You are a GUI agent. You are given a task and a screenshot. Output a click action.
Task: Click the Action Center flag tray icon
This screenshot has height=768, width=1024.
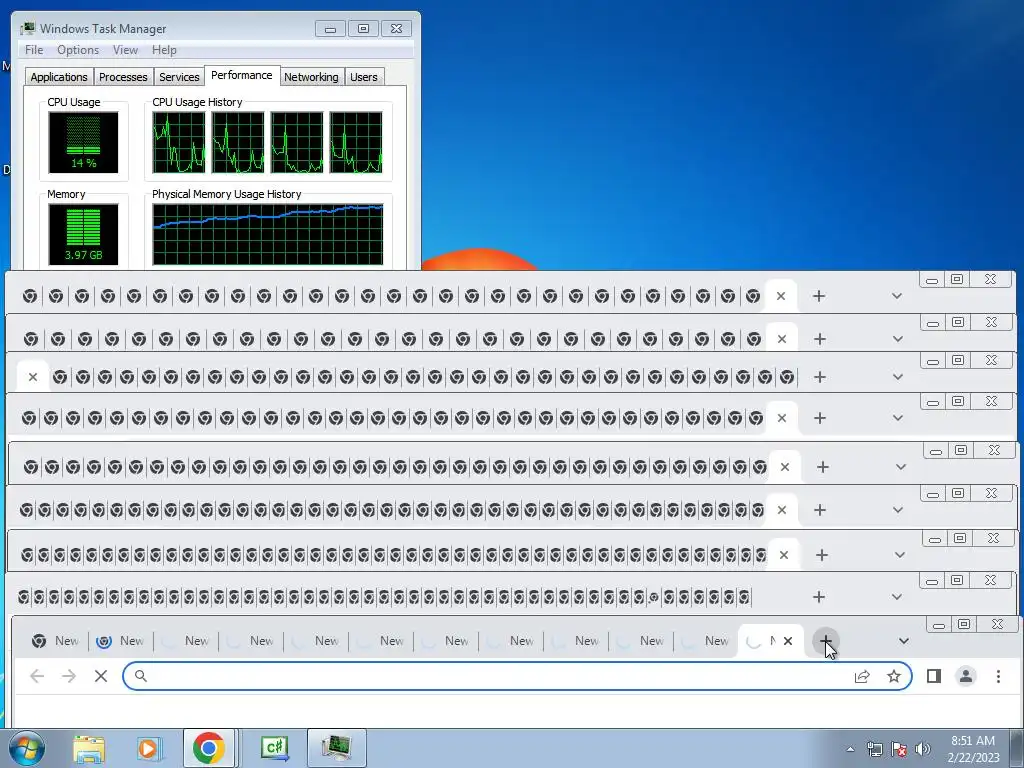[x=899, y=749]
